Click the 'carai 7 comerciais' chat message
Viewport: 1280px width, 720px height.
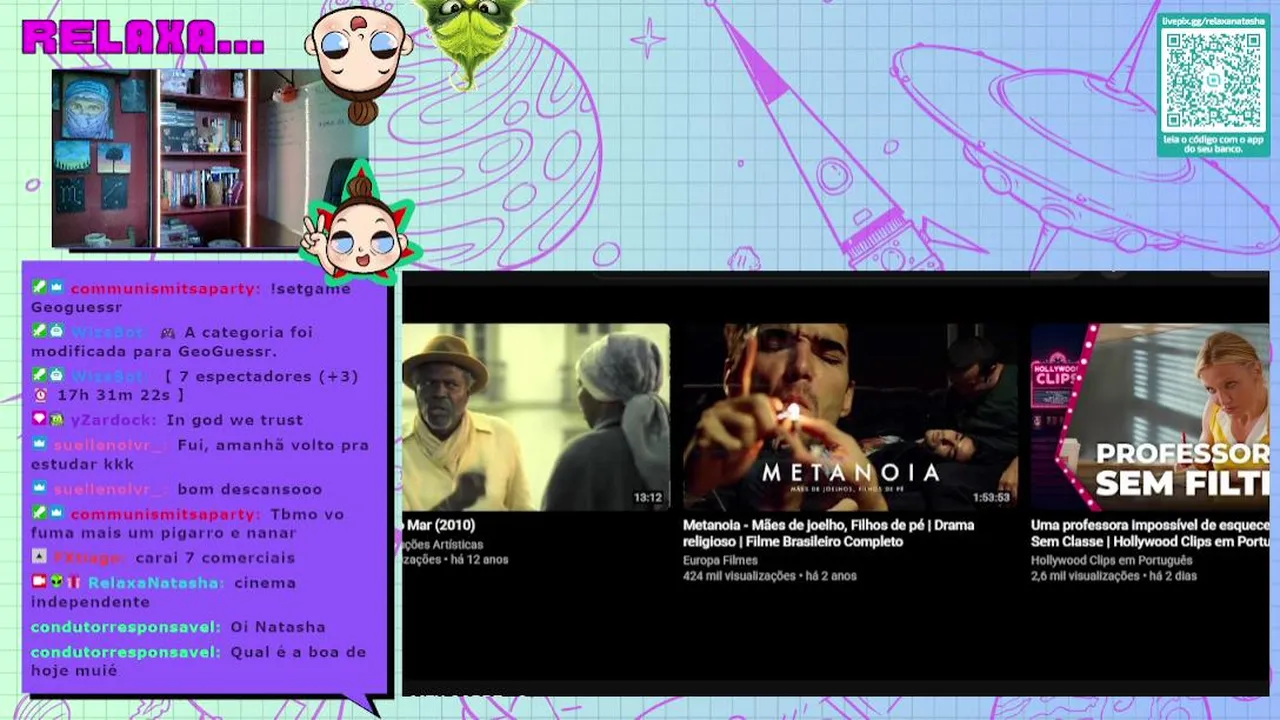click(215, 558)
